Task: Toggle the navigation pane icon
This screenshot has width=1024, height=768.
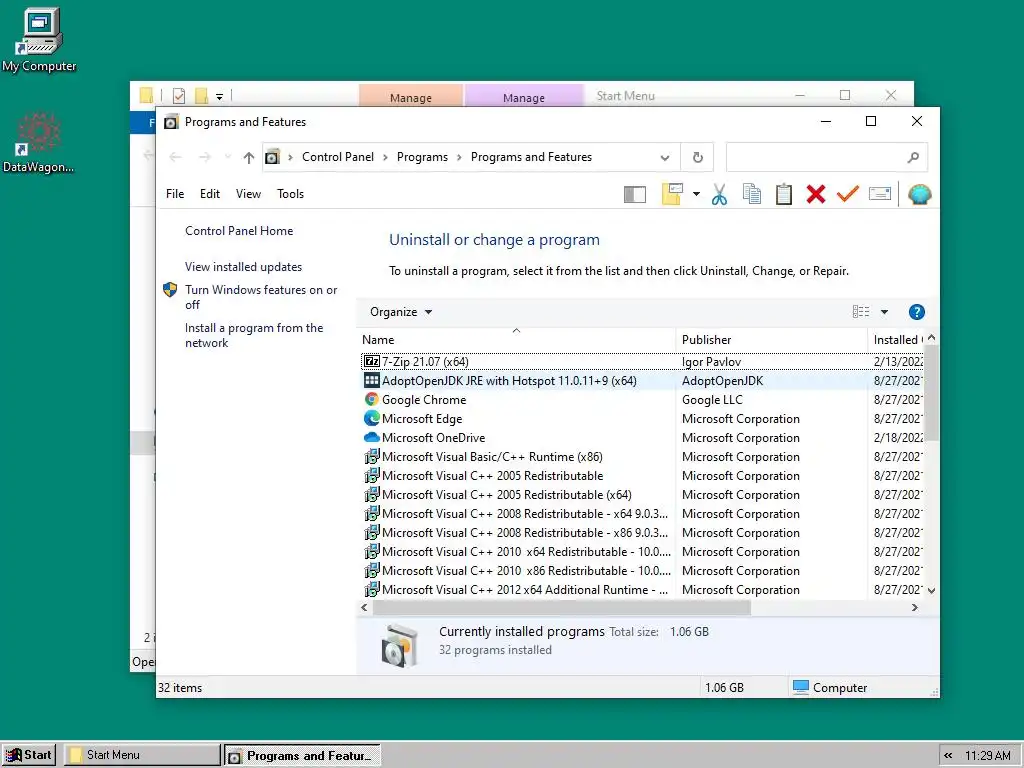Action: point(635,194)
